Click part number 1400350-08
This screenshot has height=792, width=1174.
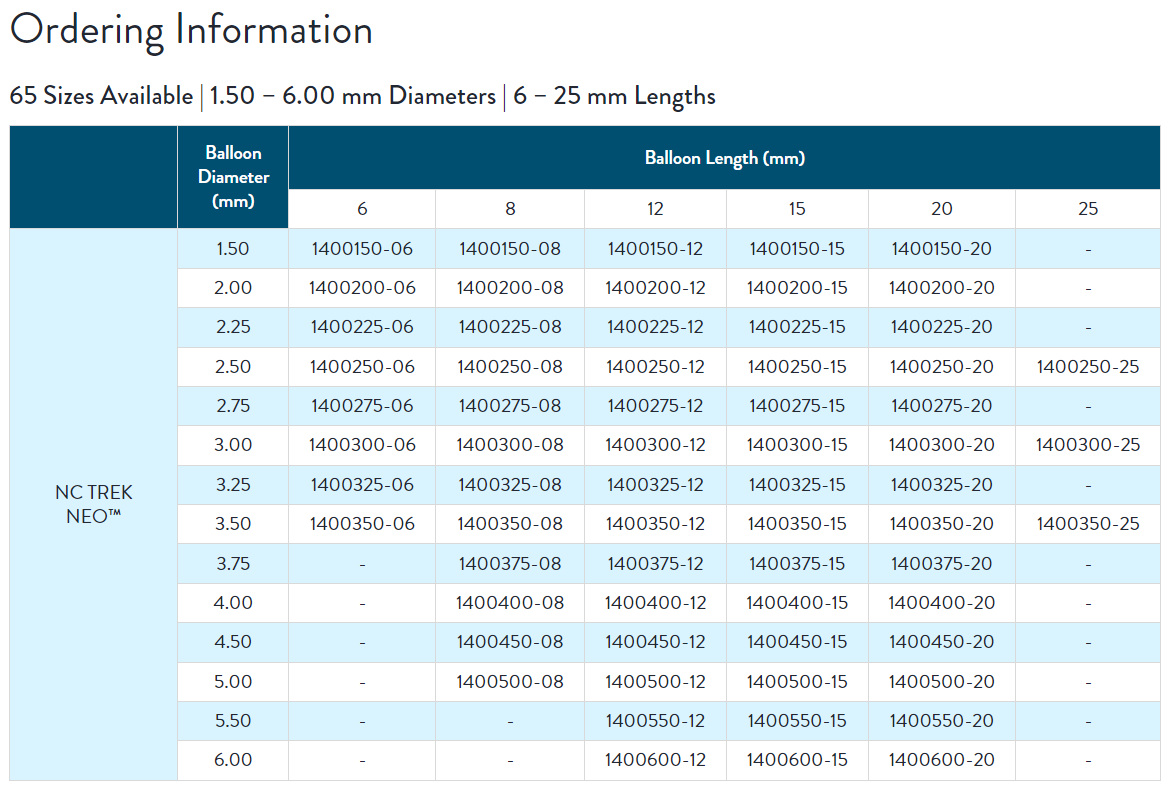(x=510, y=524)
